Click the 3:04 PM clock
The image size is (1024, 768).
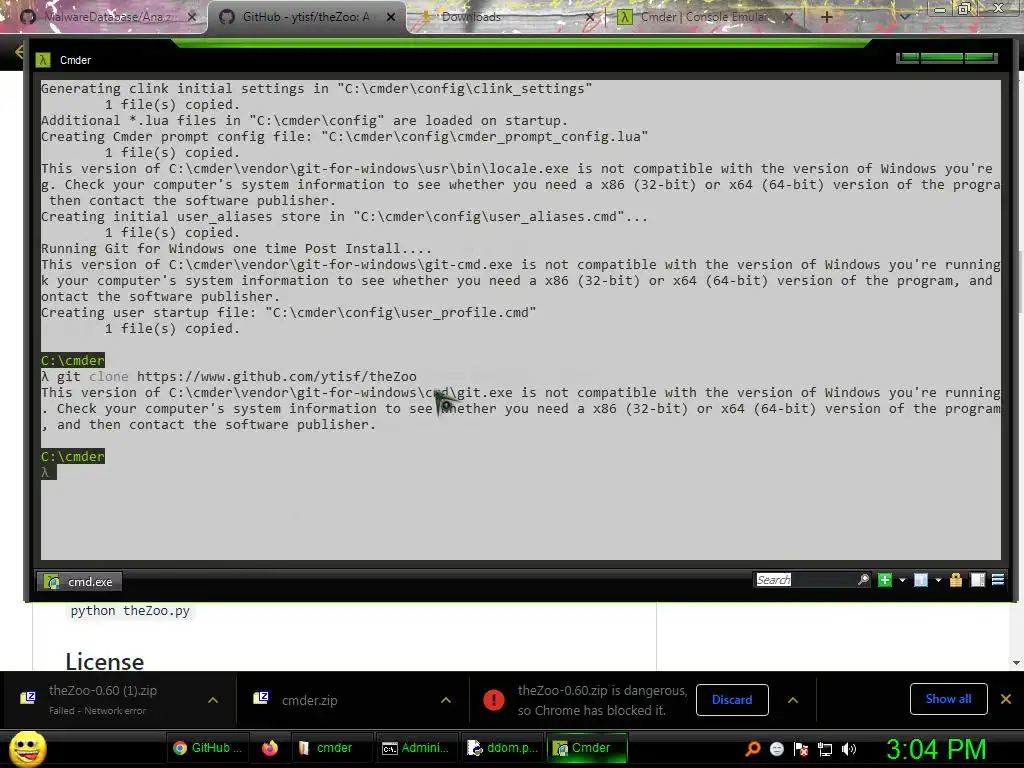pyautogui.click(x=936, y=749)
